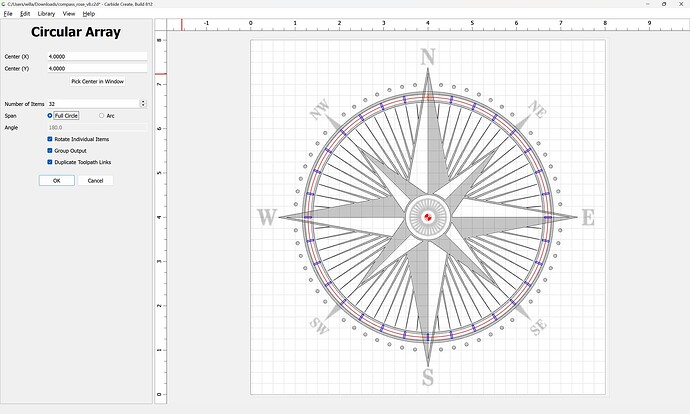This screenshot has height=414, width=690.
Task: Confirm the circular array with OK
Action: click(x=57, y=181)
